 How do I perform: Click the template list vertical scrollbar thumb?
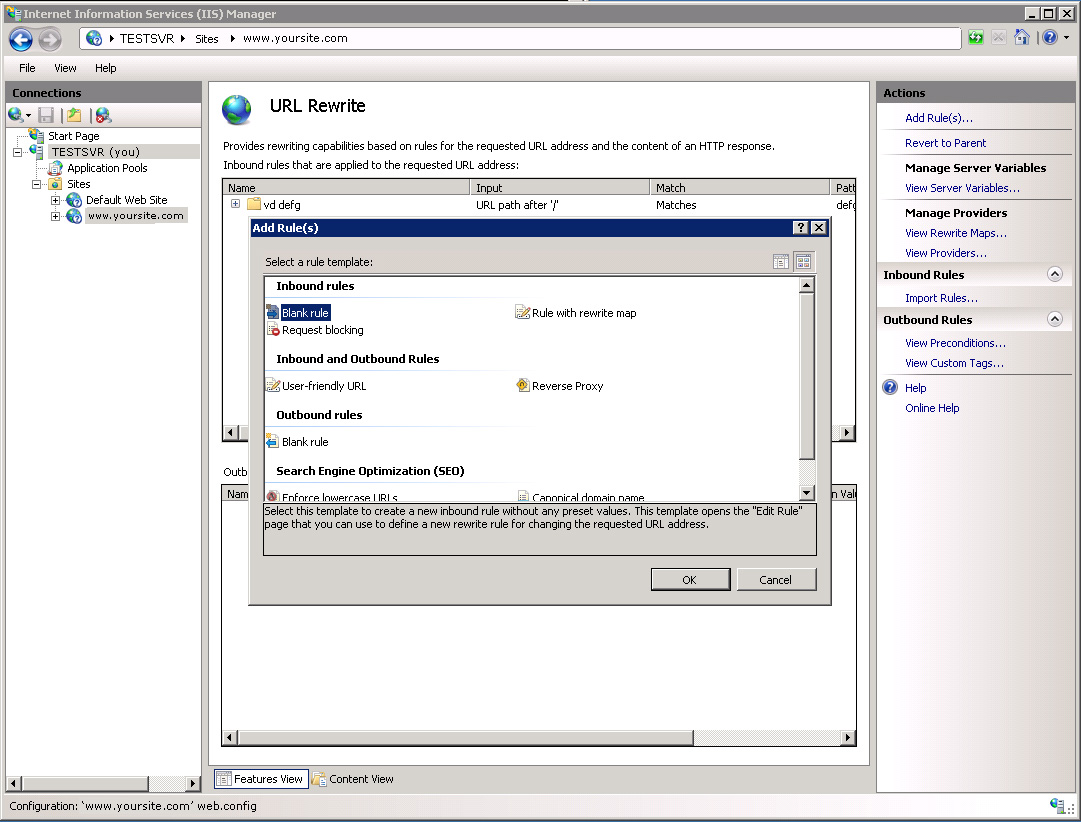point(807,376)
